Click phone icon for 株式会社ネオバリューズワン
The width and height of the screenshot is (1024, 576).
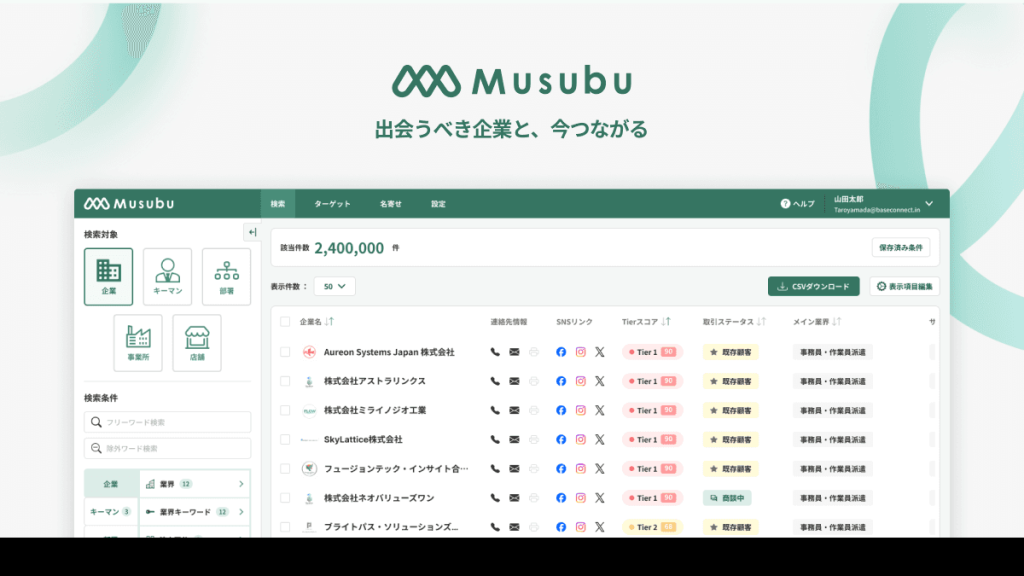[495, 498]
